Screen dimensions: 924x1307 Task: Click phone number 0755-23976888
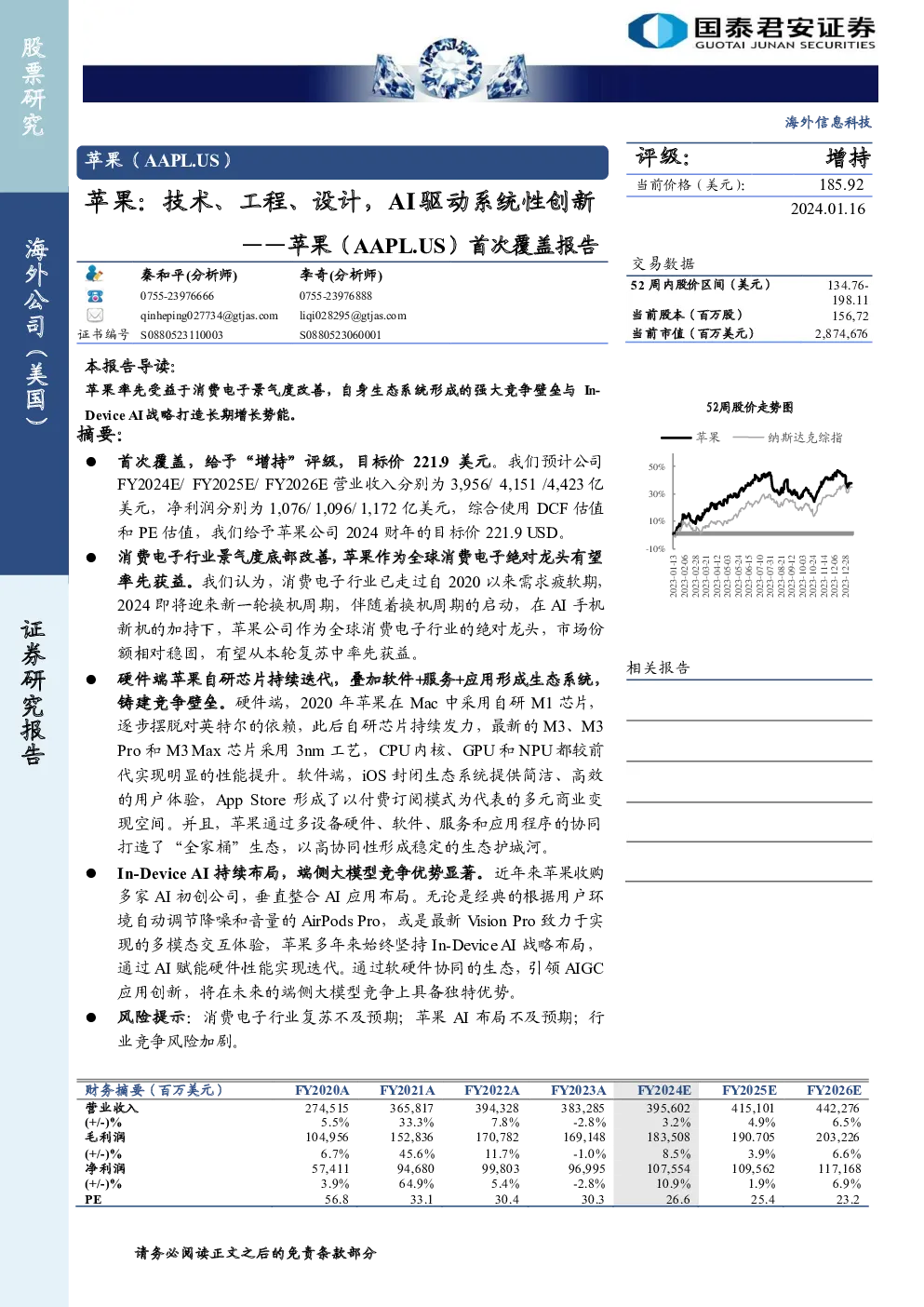tap(335, 296)
